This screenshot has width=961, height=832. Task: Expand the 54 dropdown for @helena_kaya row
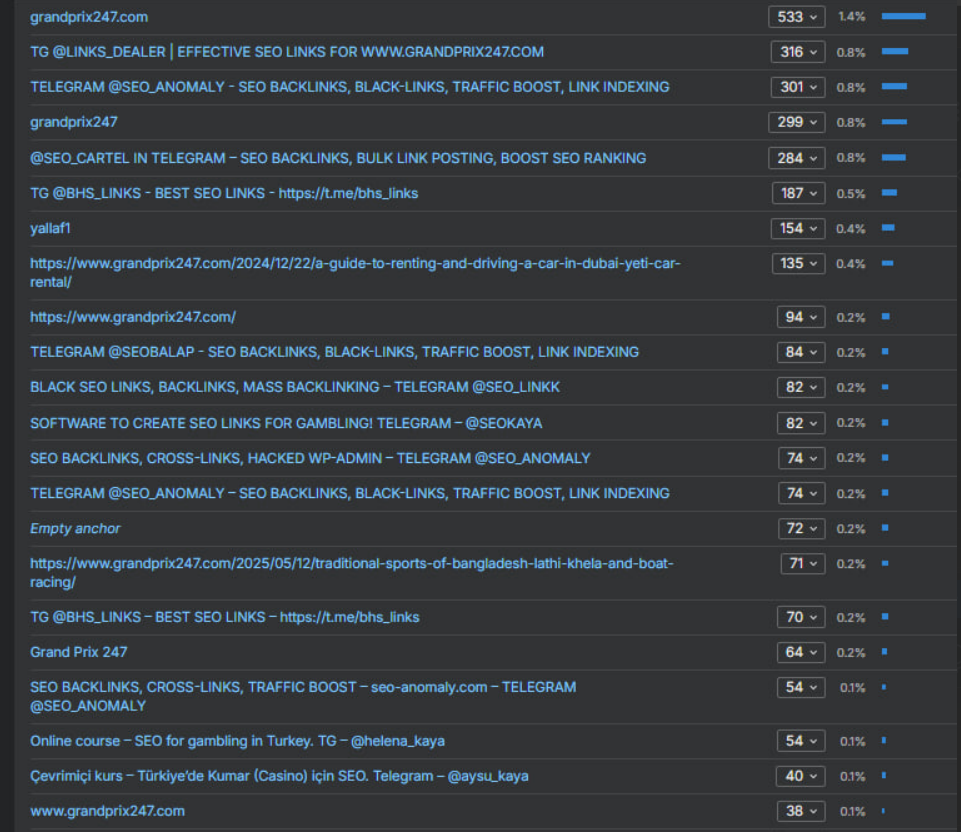pos(801,741)
